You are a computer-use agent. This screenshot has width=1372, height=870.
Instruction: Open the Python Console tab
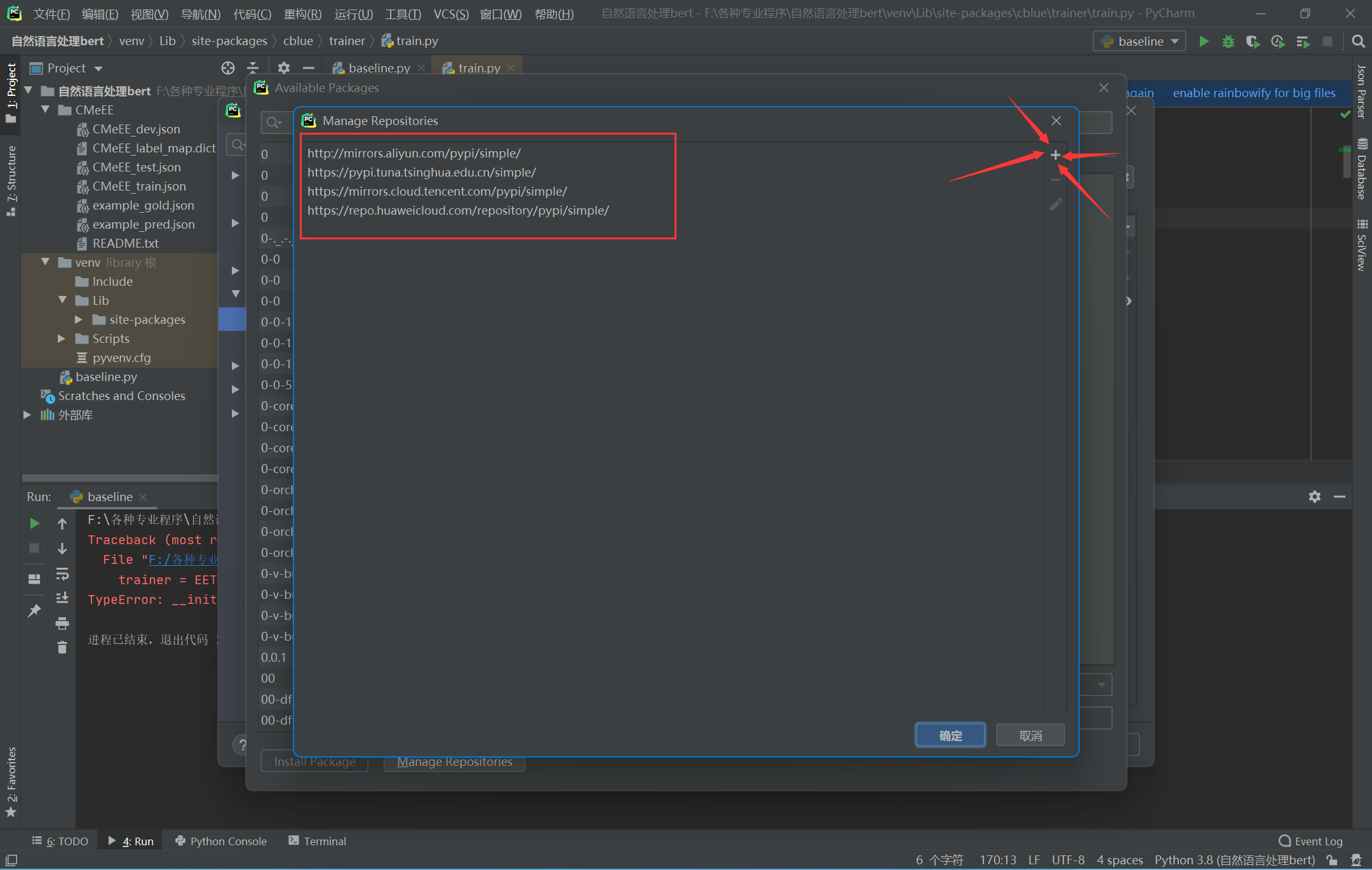tap(221, 841)
